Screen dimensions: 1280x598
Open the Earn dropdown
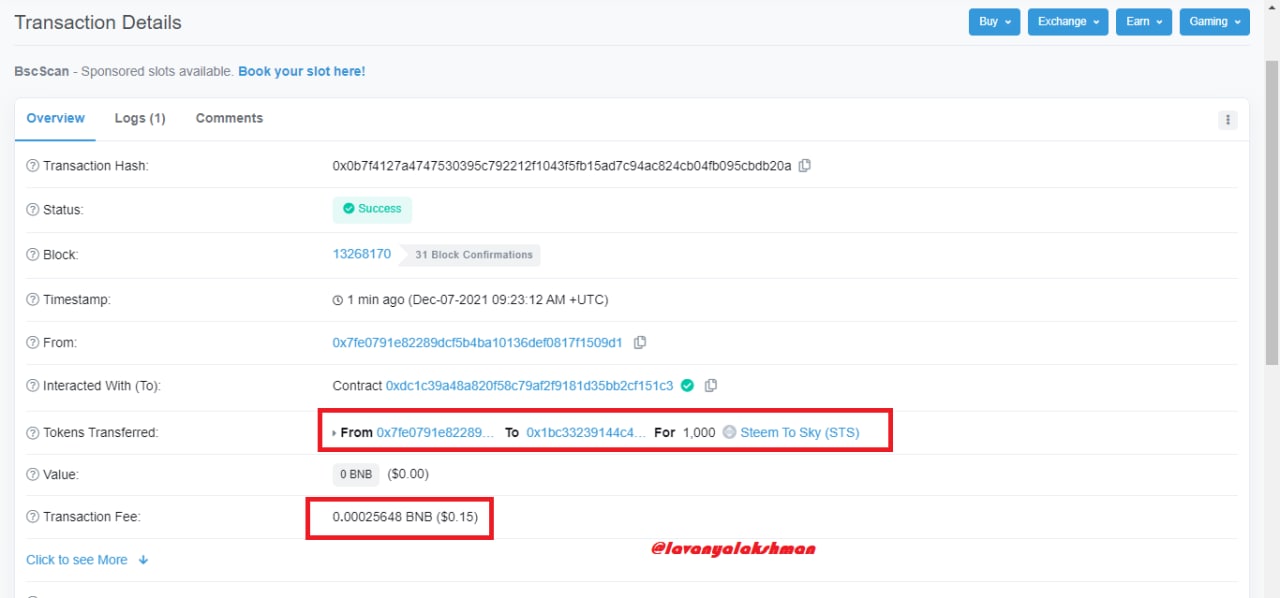pyautogui.click(x=1144, y=22)
